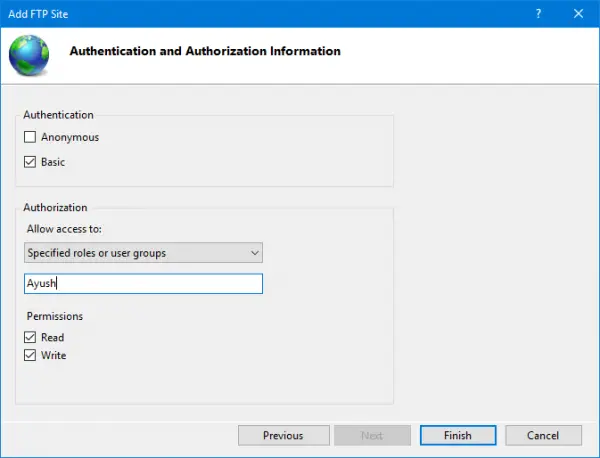Image resolution: width=600 pixels, height=458 pixels.
Task: Toggle the Read permission checkbox
Action: (x=30, y=338)
